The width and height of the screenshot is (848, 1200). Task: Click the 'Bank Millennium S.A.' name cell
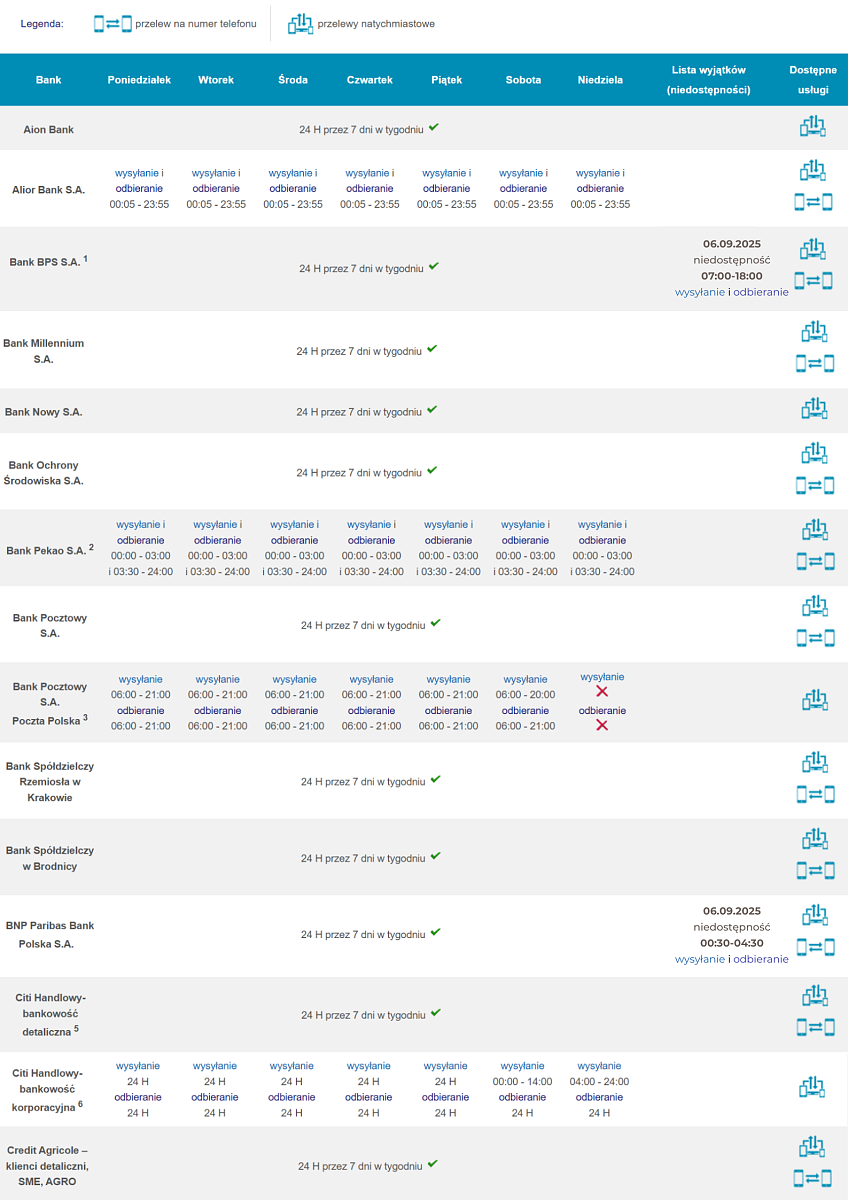[44, 351]
